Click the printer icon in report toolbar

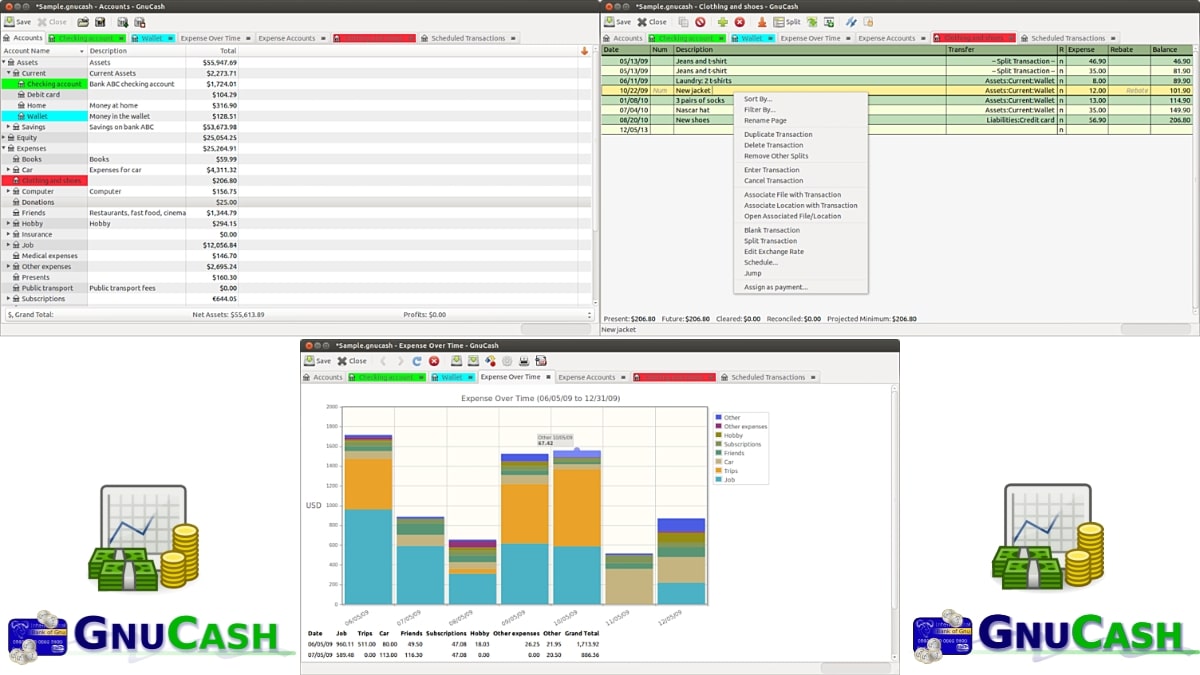click(x=524, y=361)
